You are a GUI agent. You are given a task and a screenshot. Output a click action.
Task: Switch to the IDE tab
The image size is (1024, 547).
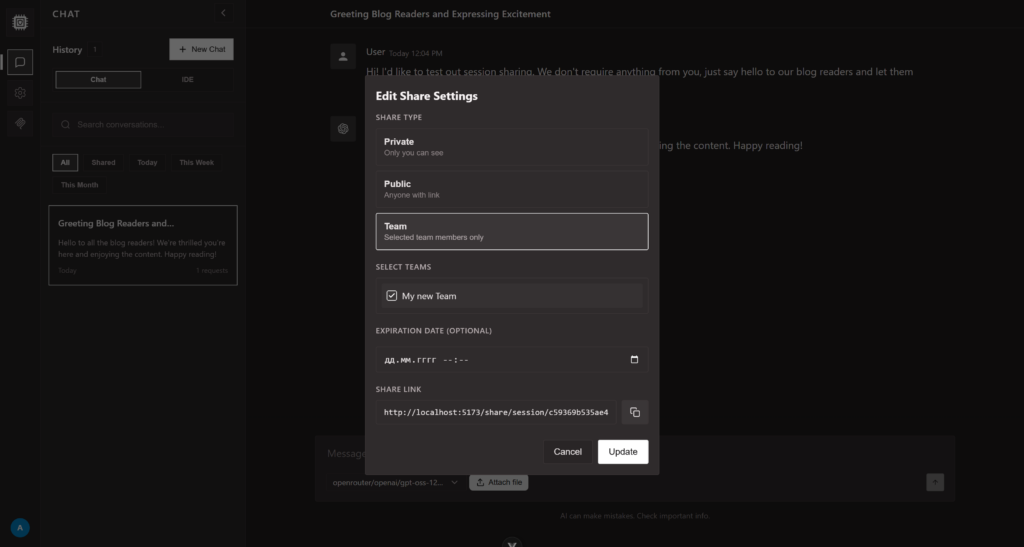click(187, 79)
